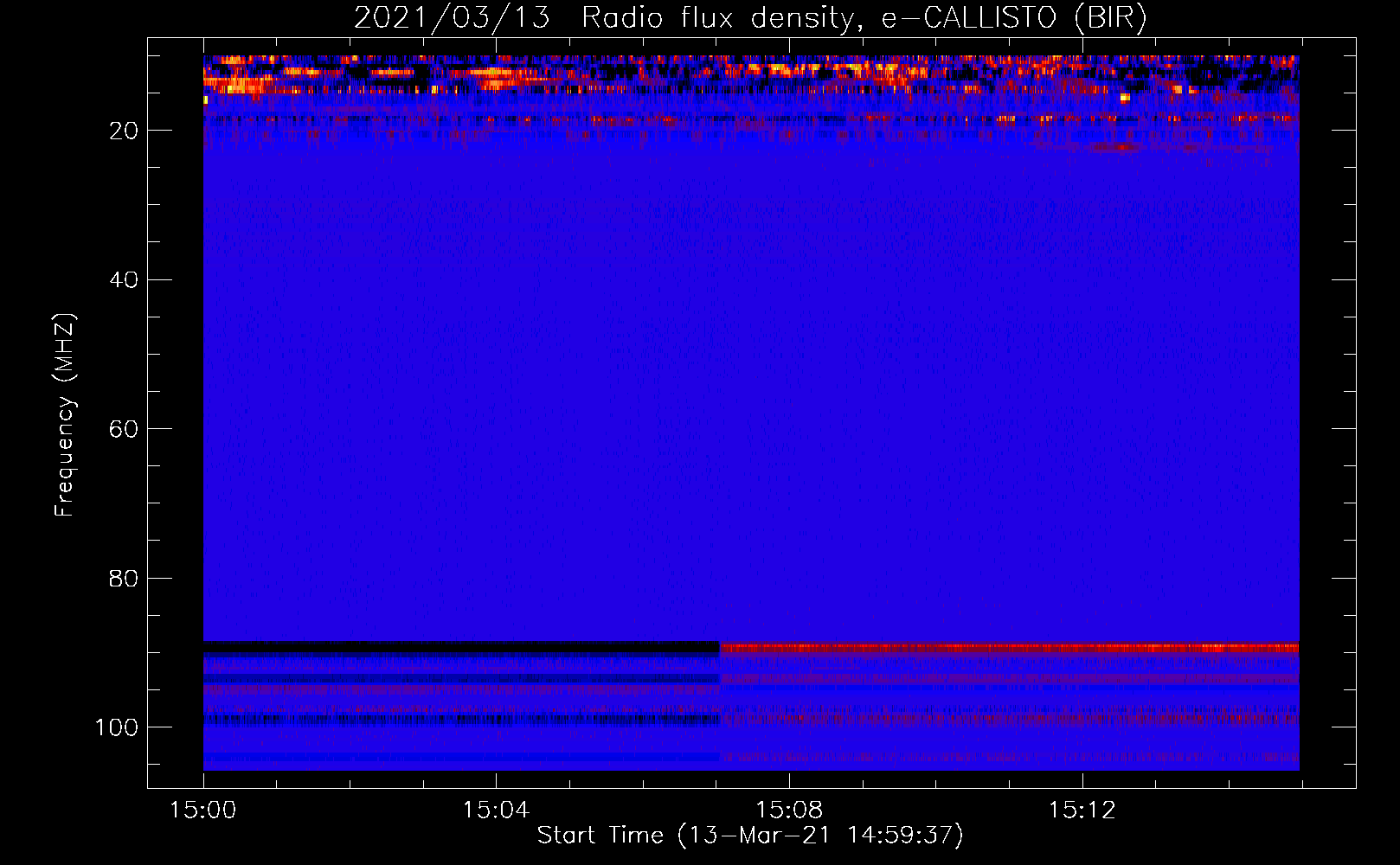Click the '15:00' time tick label

(x=203, y=811)
